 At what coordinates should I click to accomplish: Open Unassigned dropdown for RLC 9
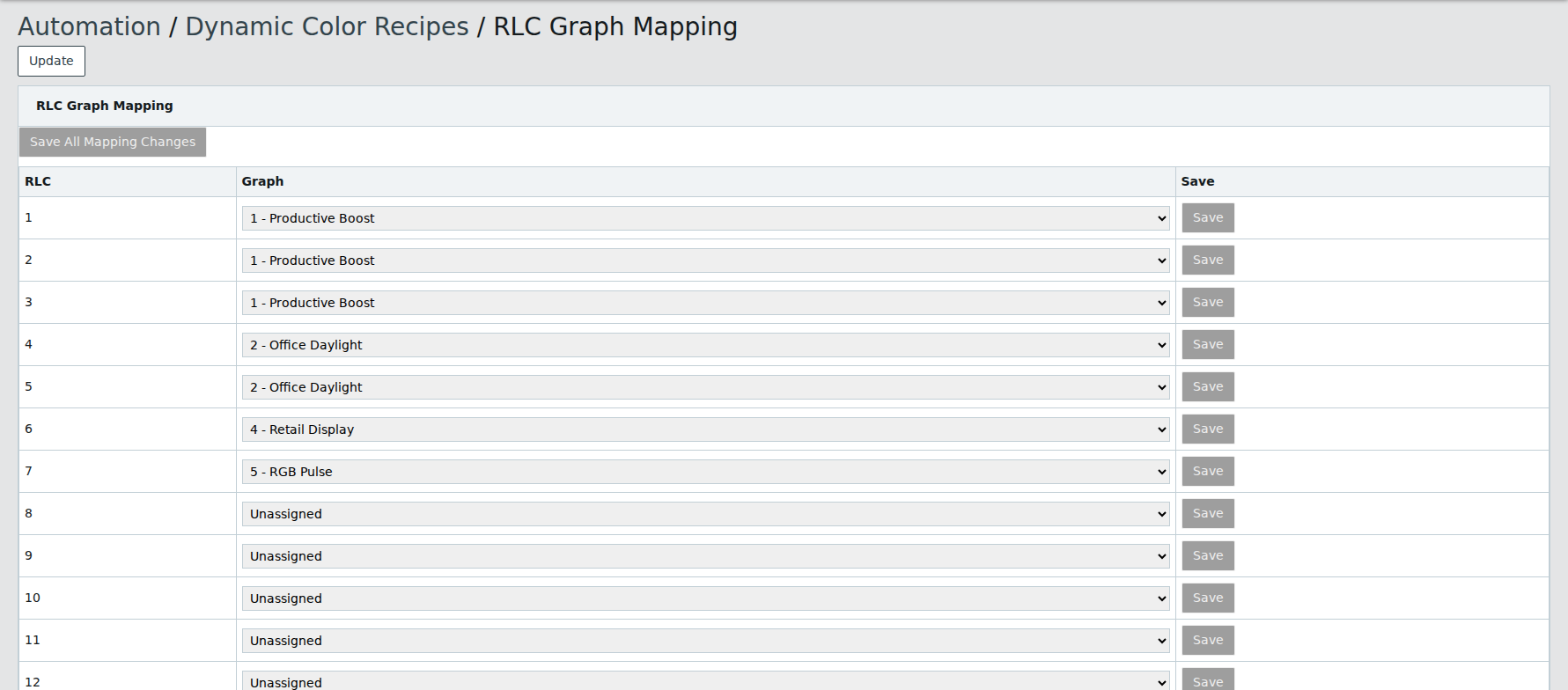tap(705, 556)
